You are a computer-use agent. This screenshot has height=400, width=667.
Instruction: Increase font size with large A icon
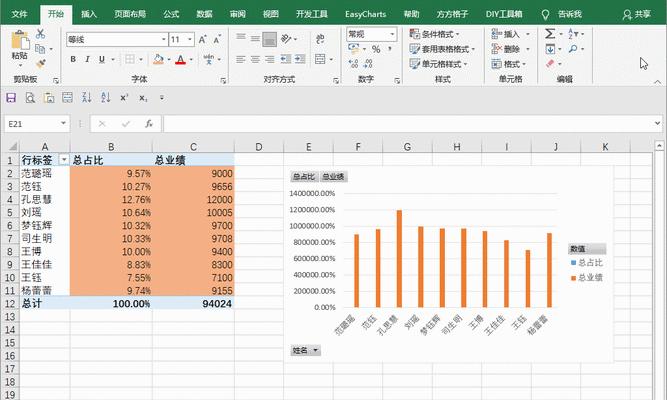202,40
